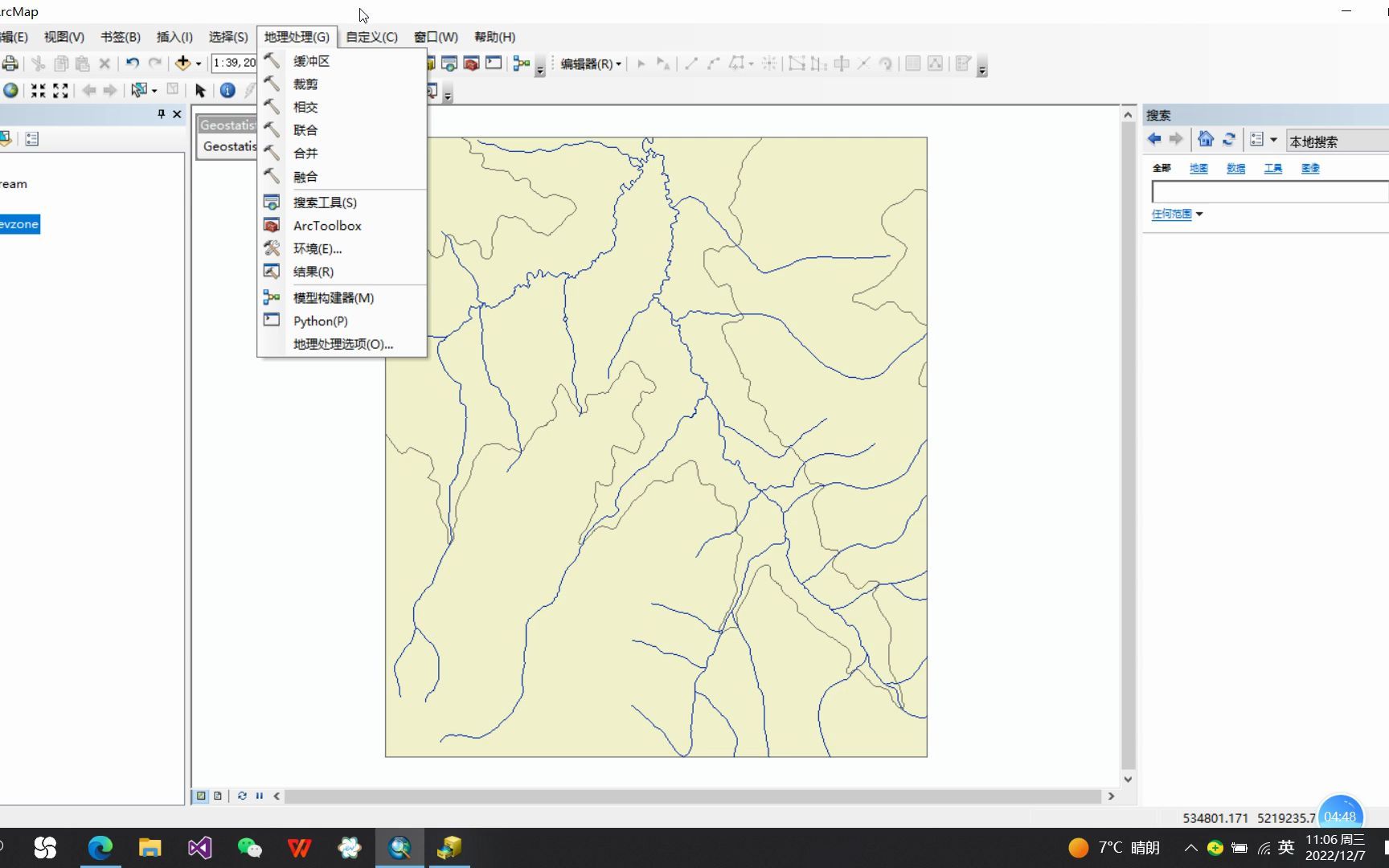The image size is (1389, 868).
Task: Click the full extent globe icon
Action: 10,91
